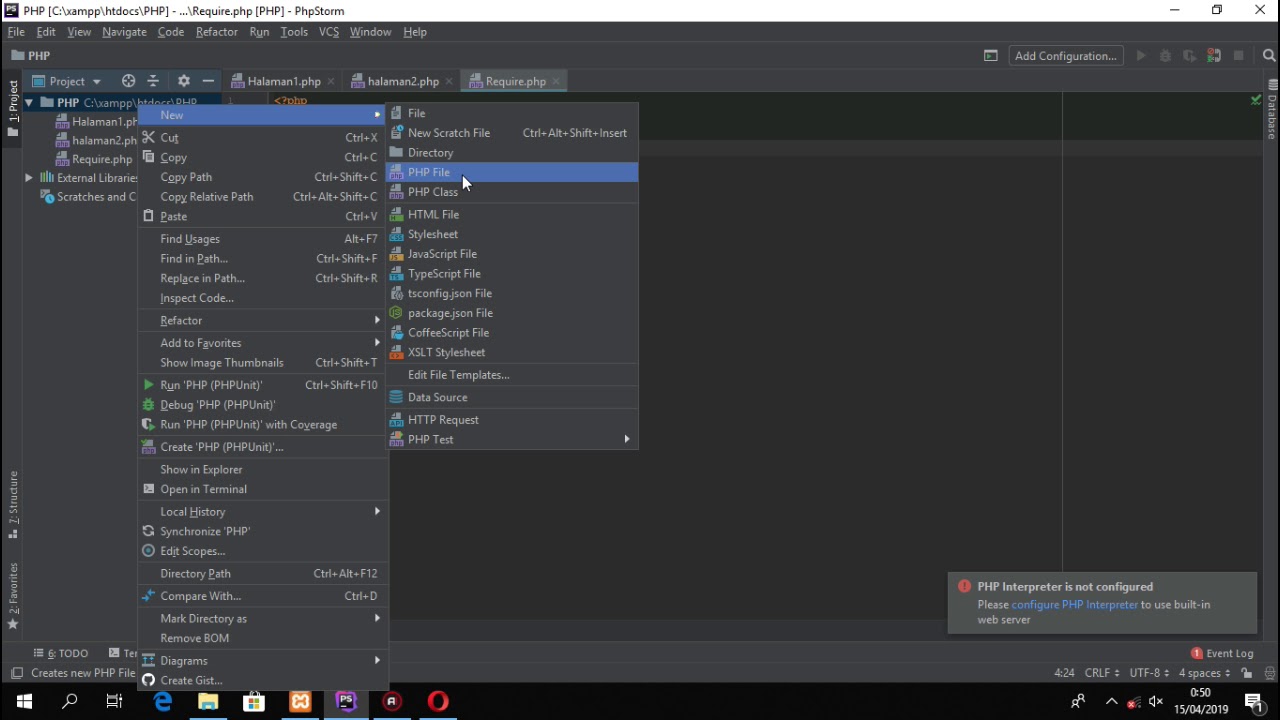The height and width of the screenshot is (720, 1280).
Task: Open the Tools menu in menu bar
Action: click(294, 32)
